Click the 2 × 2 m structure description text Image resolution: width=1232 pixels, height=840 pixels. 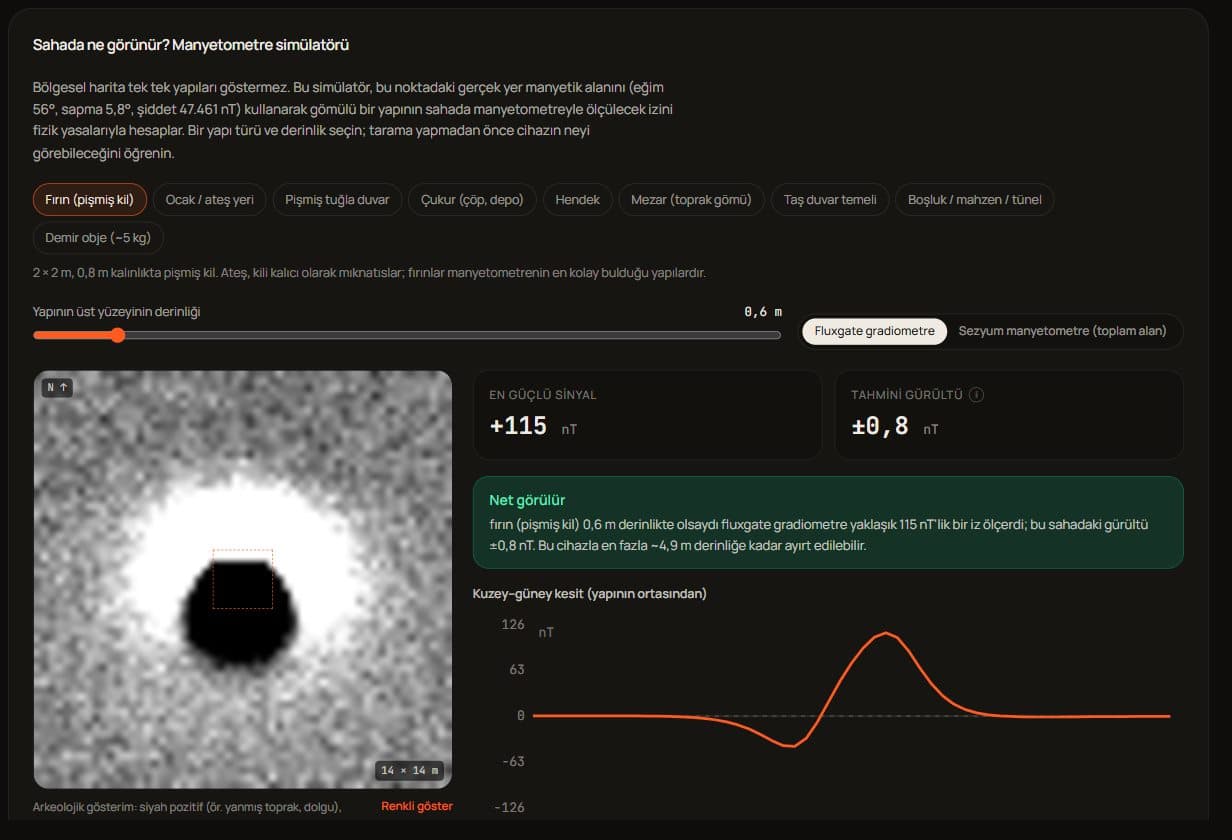click(x=369, y=273)
